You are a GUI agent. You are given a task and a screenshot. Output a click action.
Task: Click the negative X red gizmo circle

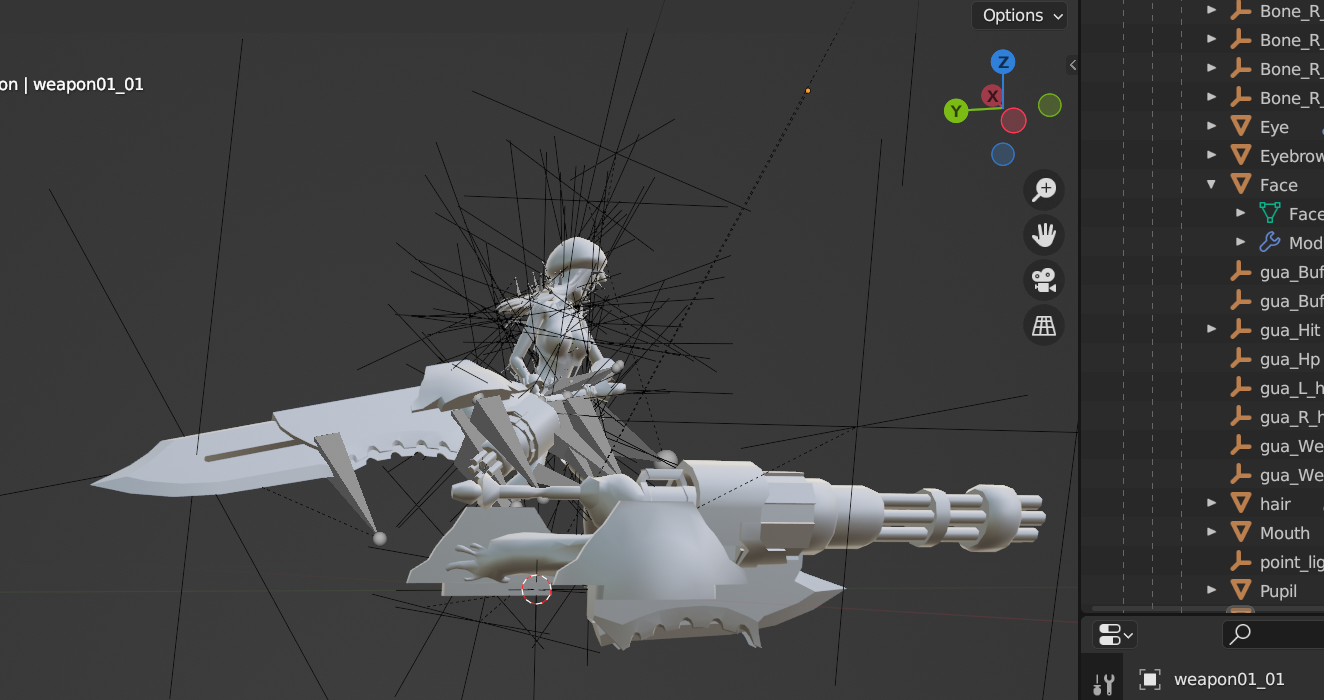click(1014, 121)
